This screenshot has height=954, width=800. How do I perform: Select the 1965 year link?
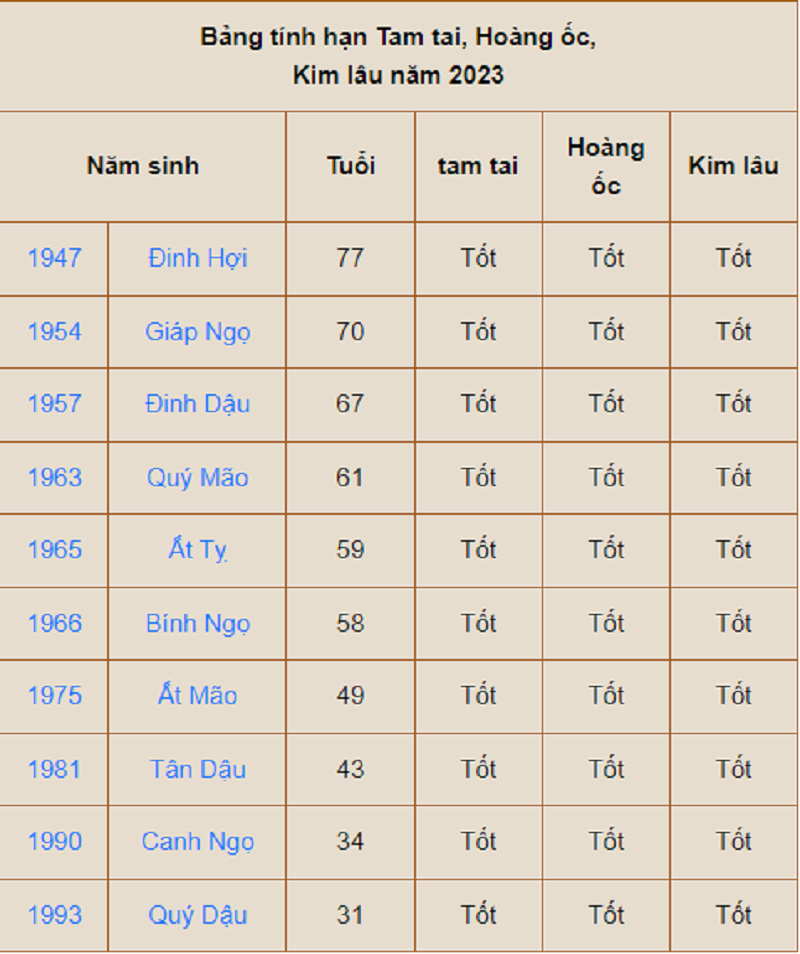tap(54, 550)
